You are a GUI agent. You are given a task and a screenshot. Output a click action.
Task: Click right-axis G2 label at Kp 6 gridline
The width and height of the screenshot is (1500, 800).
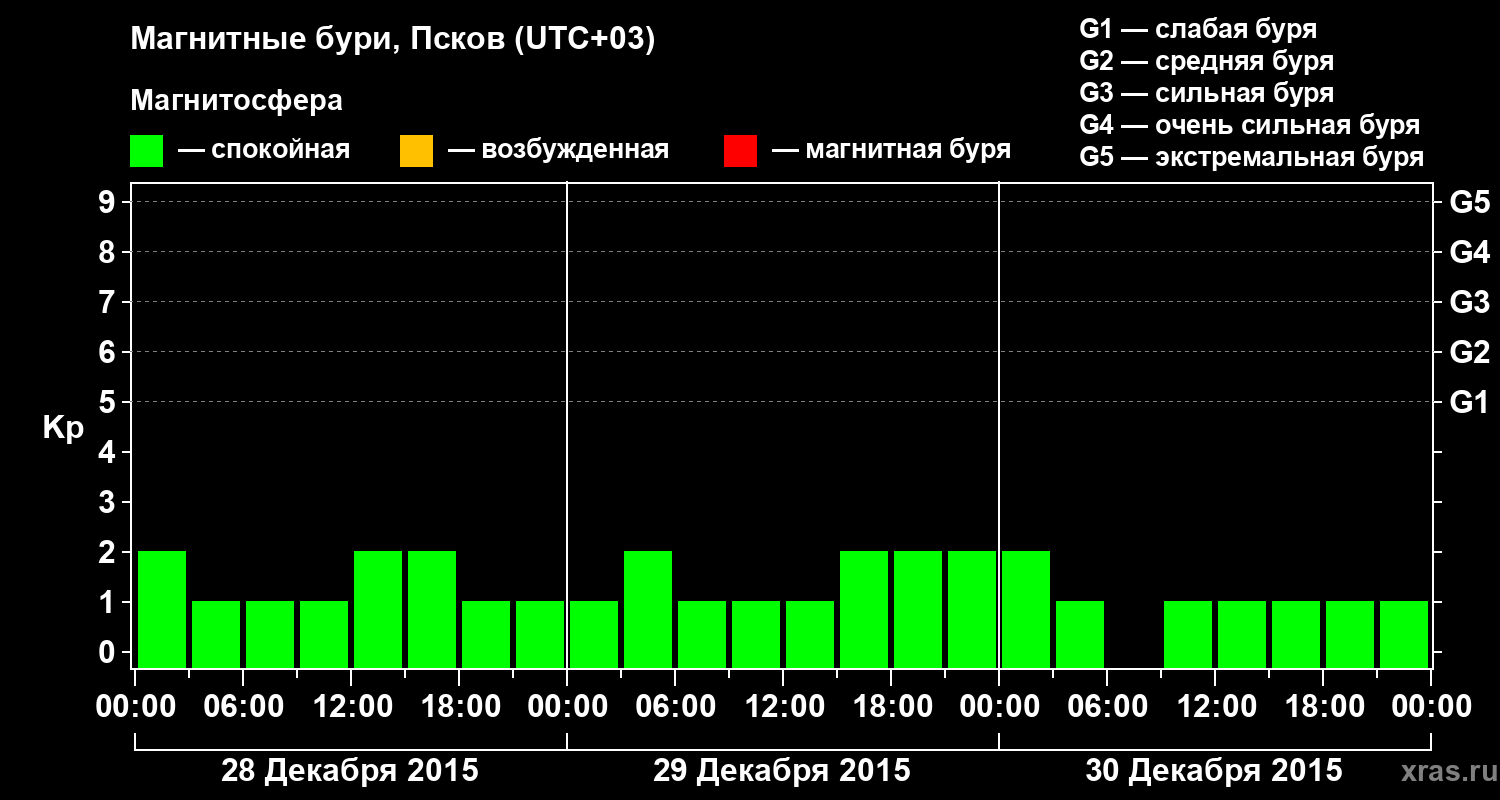click(1470, 352)
